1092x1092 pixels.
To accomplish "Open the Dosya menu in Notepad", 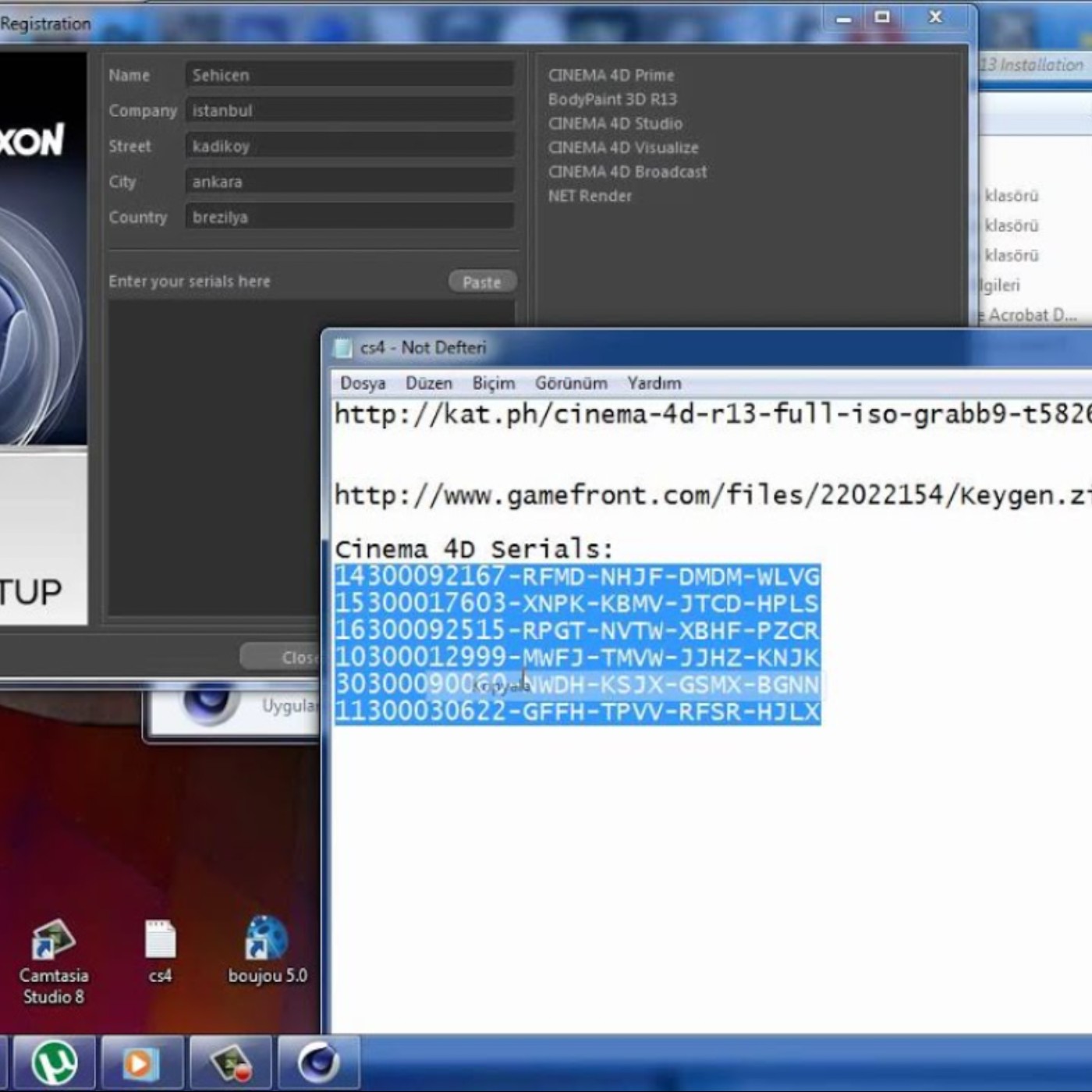I will point(363,383).
